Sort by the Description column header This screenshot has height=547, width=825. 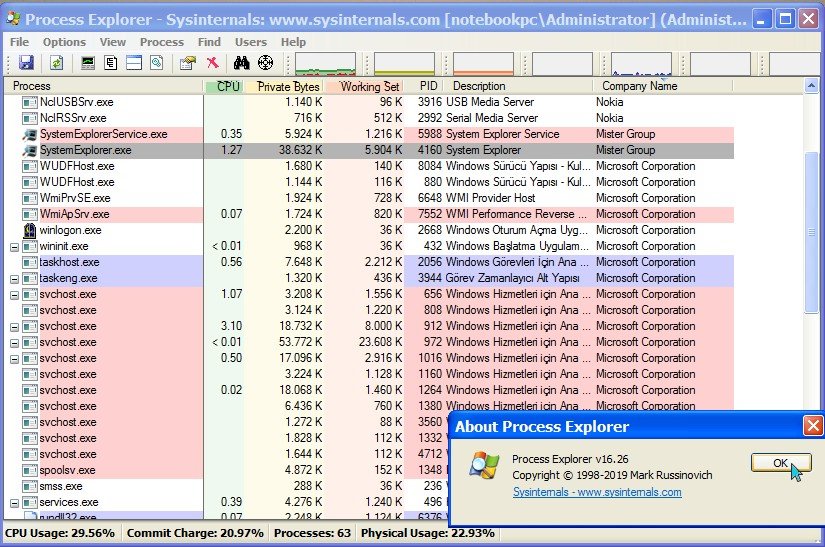(519, 86)
